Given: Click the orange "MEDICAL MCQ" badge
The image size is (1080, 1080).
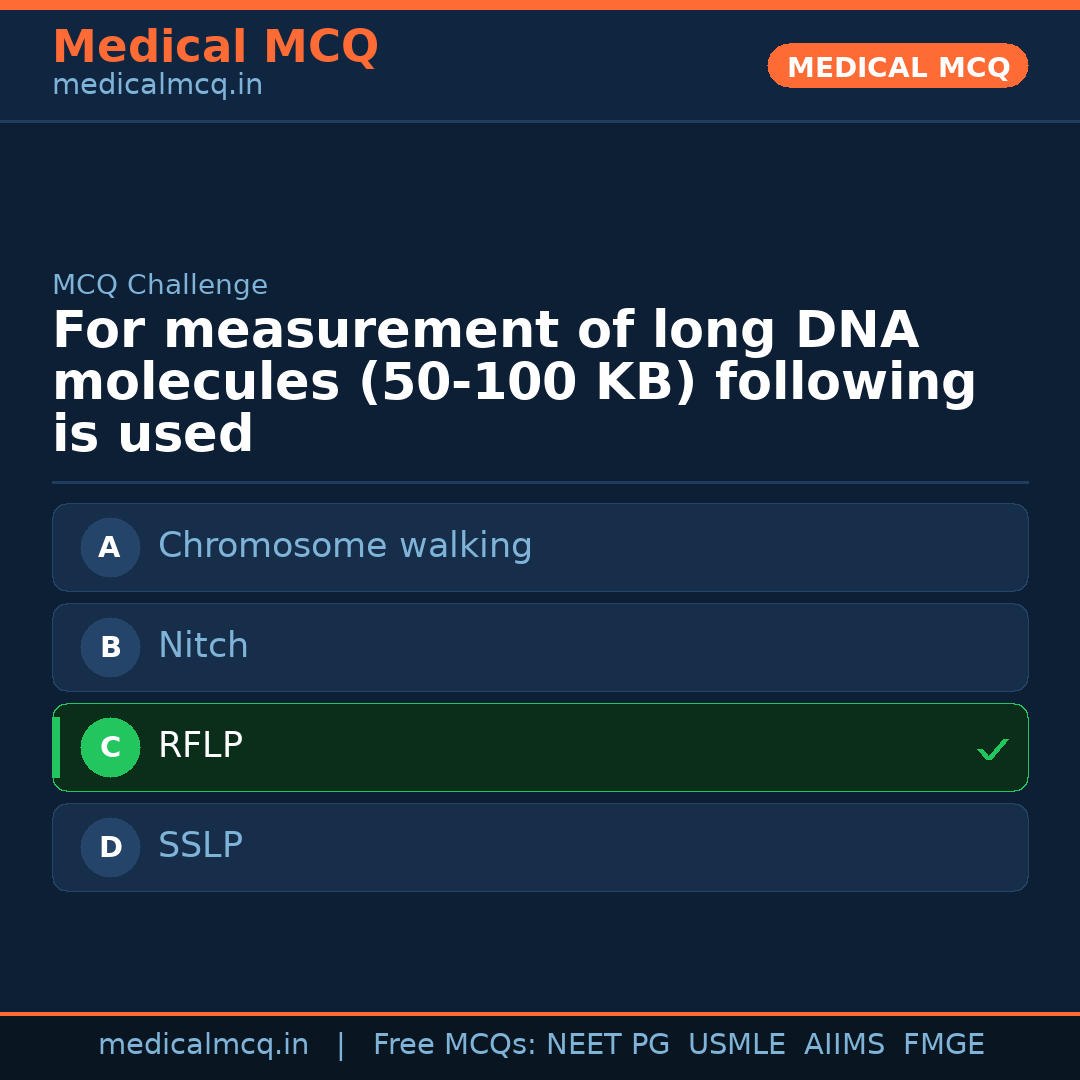Looking at the screenshot, I should click(897, 67).
